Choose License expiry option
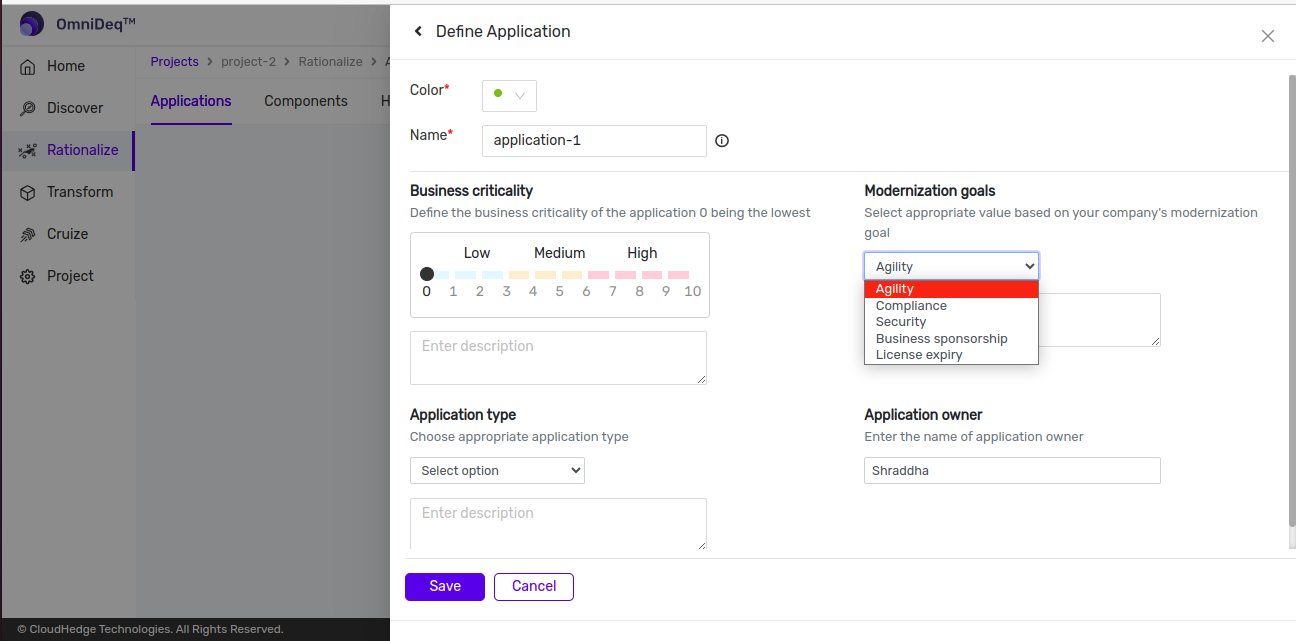The image size is (1296, 641). click(x=919, y=355)
